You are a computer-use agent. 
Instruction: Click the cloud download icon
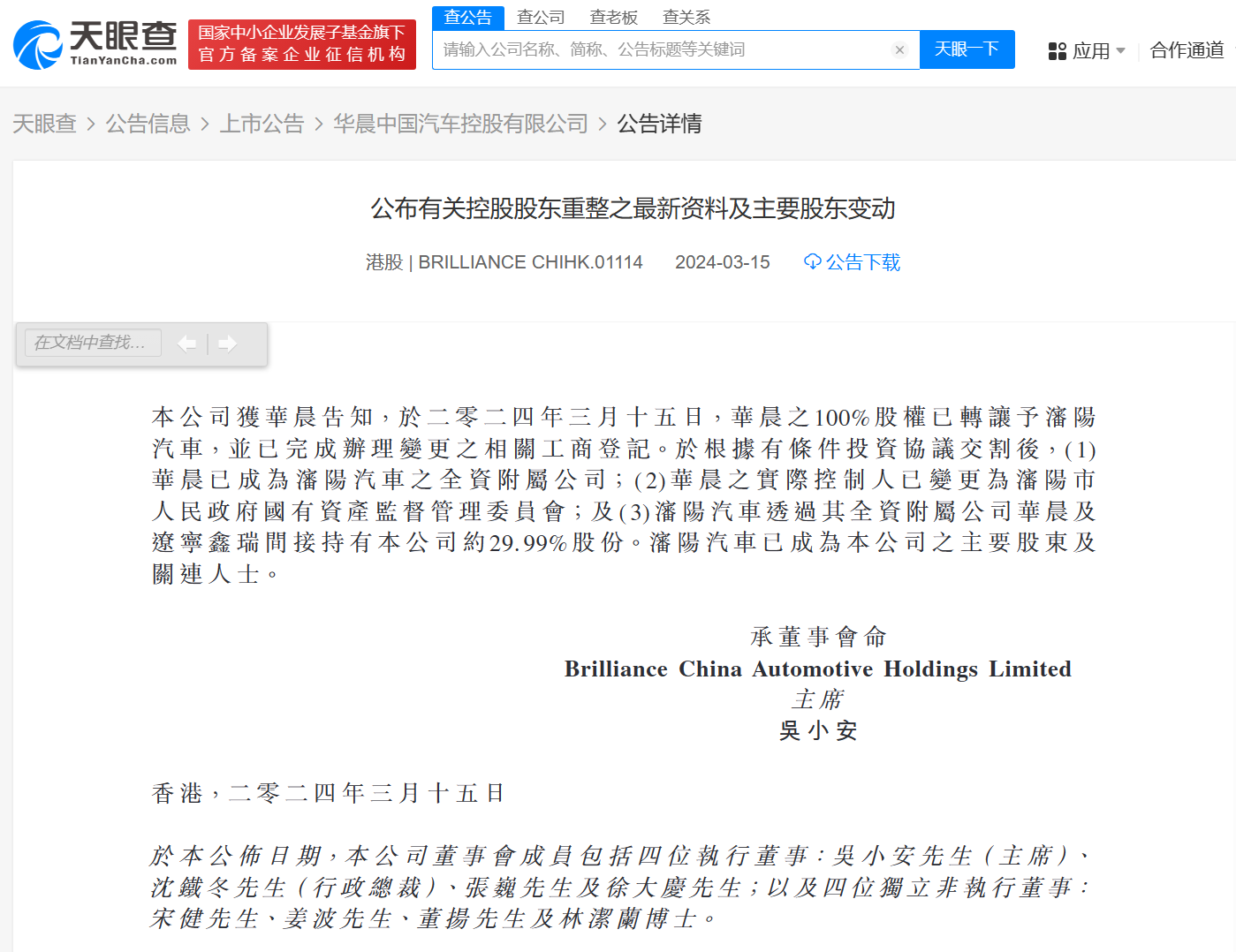[x=812, y=262]
